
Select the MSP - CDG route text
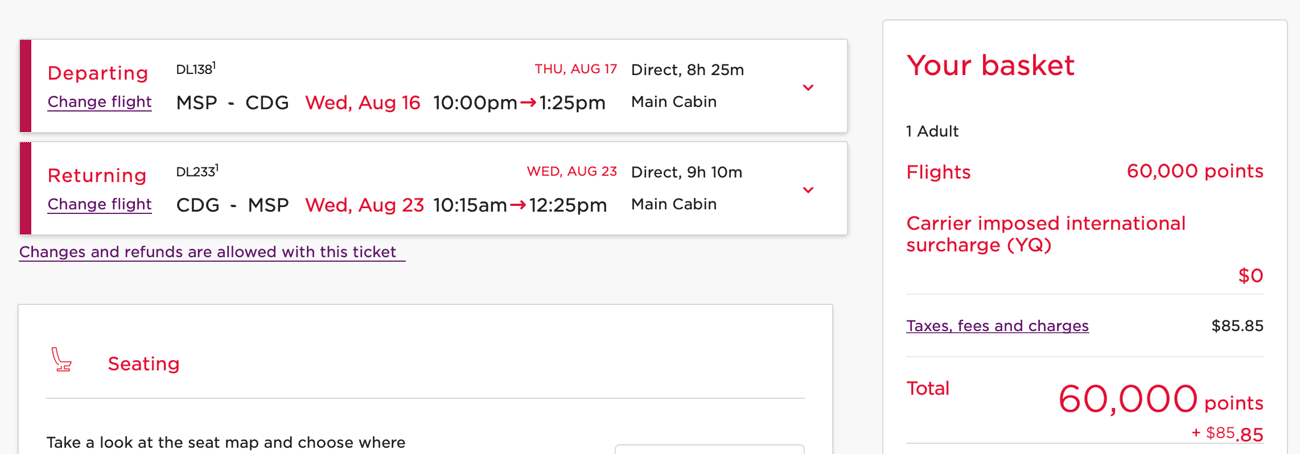click(x=232, y=103)
